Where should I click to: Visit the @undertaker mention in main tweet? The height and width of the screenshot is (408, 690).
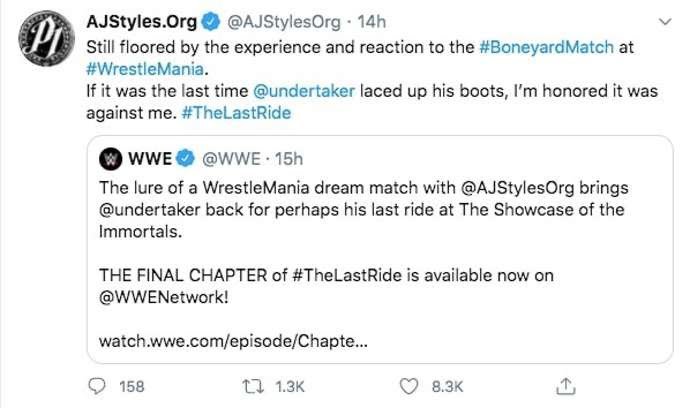pos(304,91)
